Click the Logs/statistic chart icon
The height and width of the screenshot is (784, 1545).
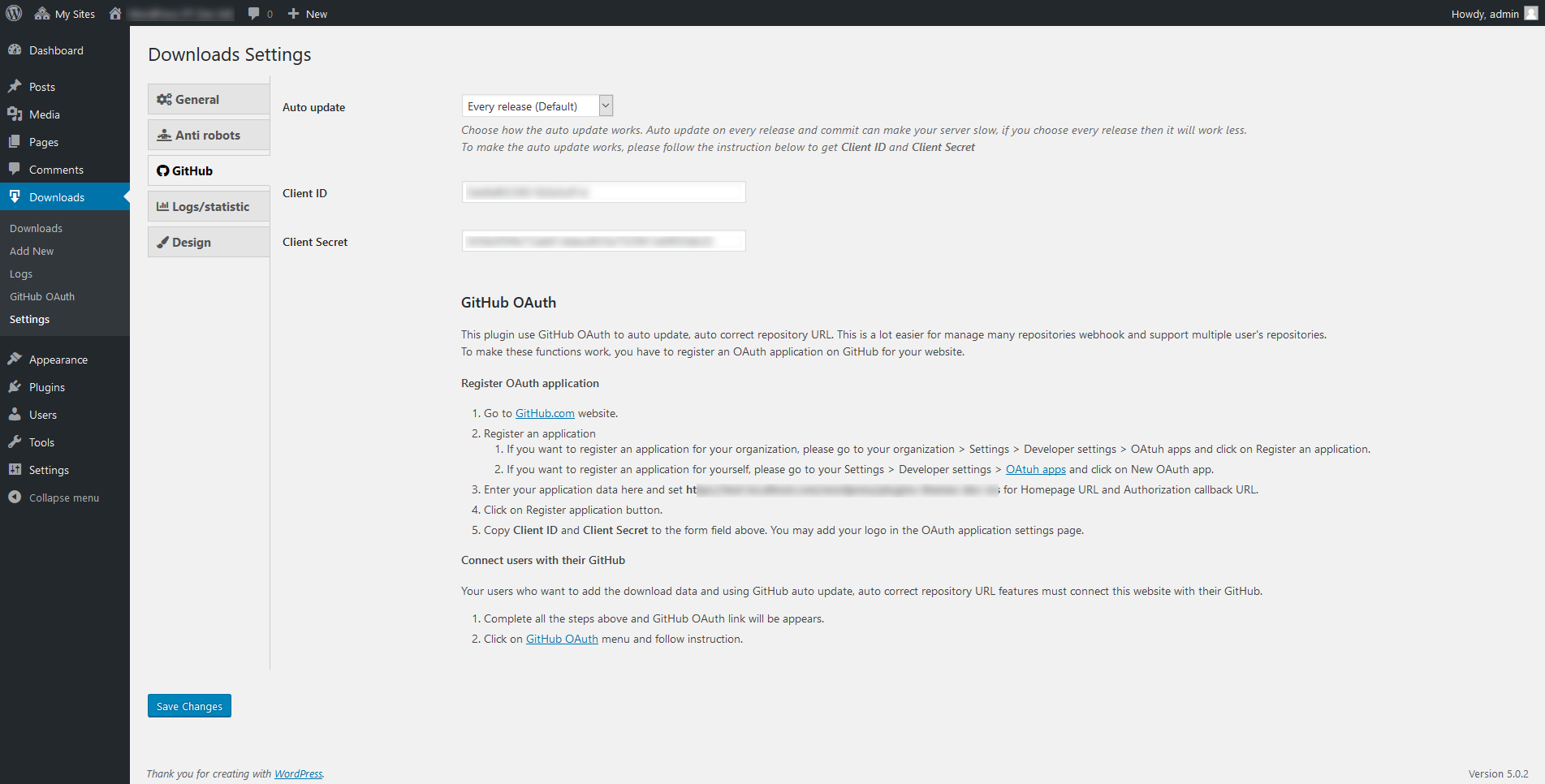162,206
